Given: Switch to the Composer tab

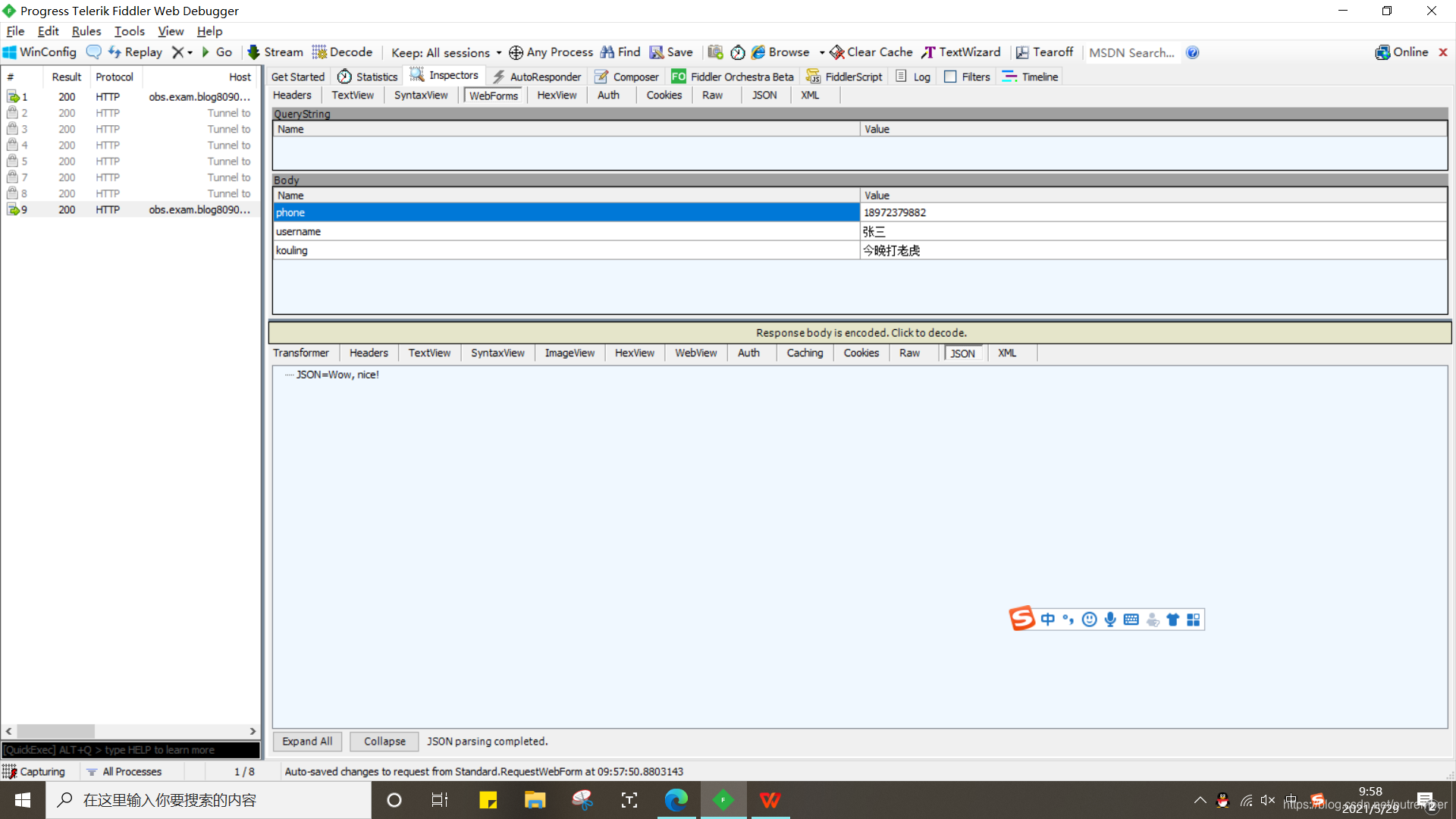Looking at the screenshot, I should click(627, 77).
